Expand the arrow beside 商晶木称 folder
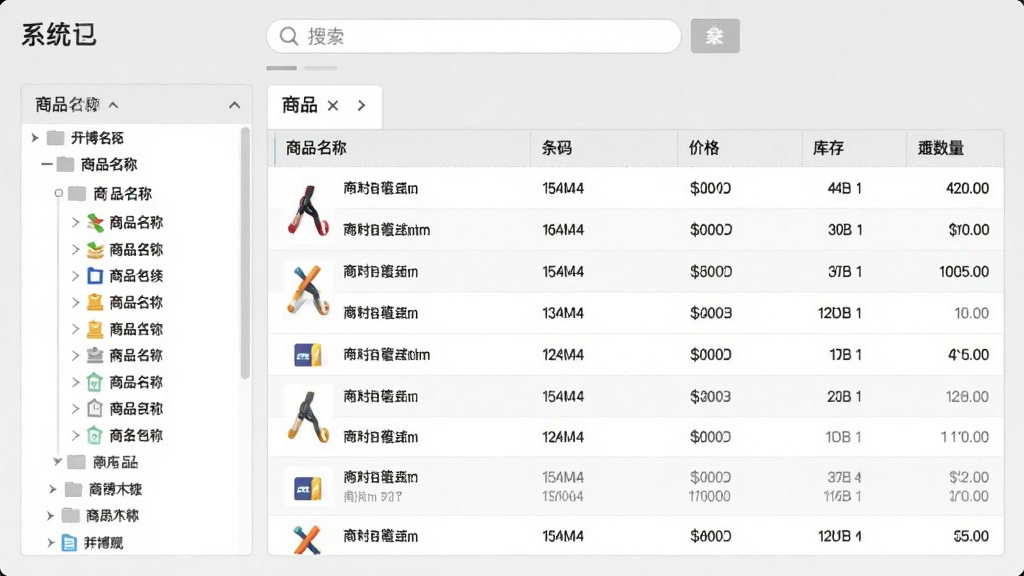 pos(50,516)
